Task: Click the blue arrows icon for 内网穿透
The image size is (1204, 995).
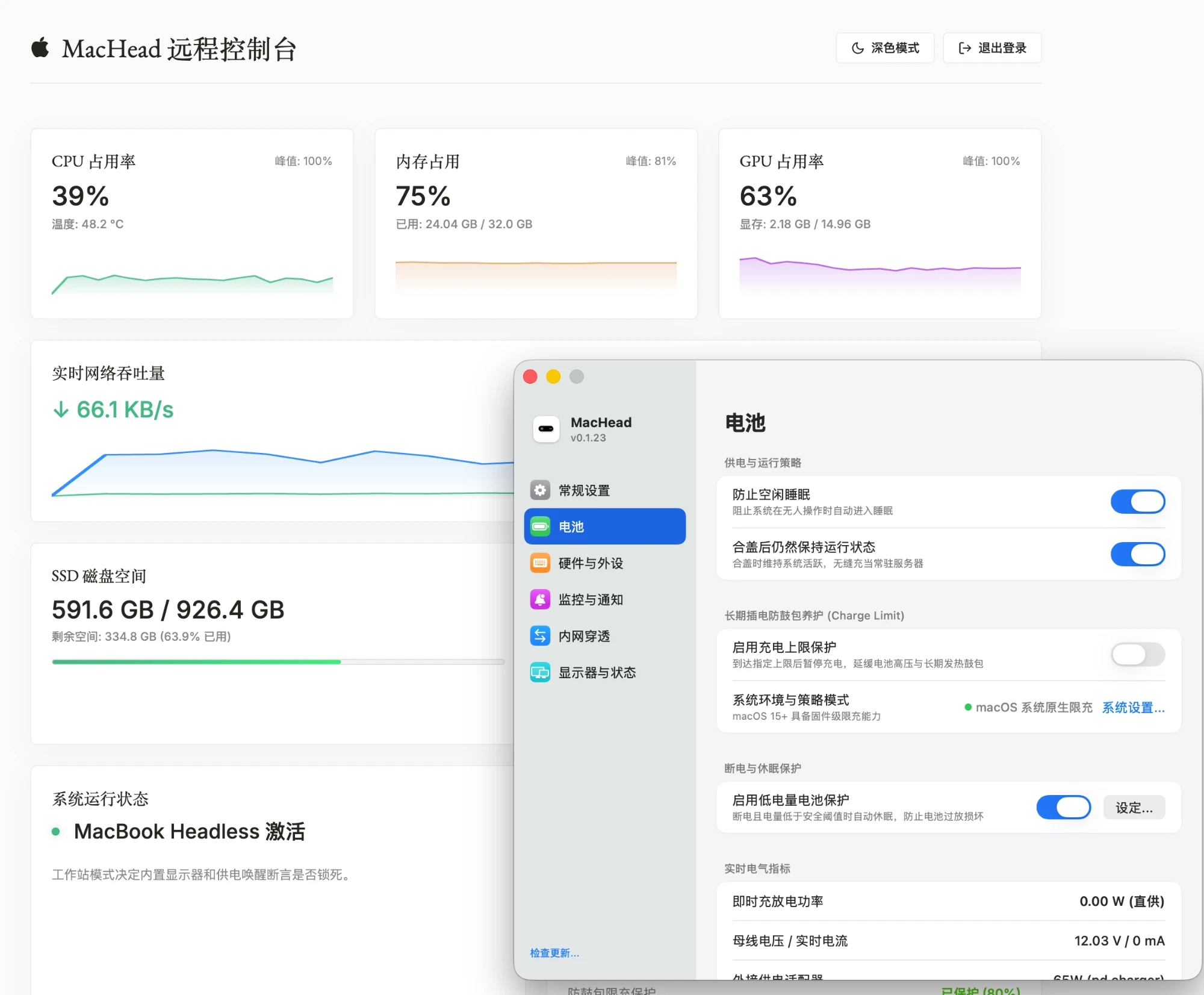Action: coord(540,636)
